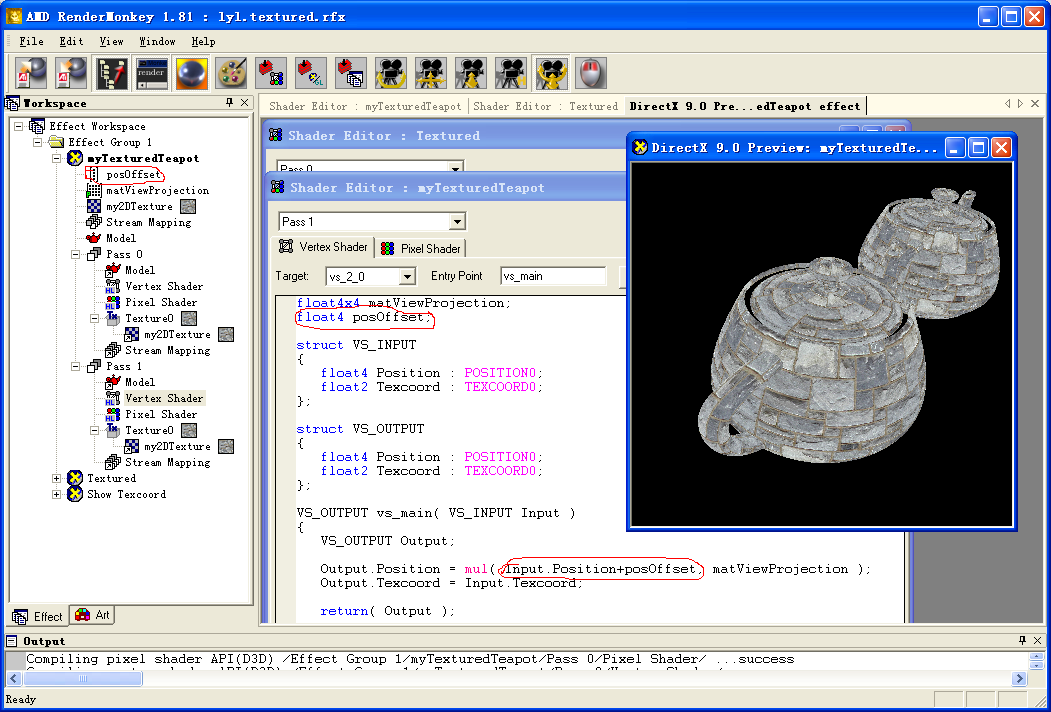Open the Edit menu

click(71, 42)
